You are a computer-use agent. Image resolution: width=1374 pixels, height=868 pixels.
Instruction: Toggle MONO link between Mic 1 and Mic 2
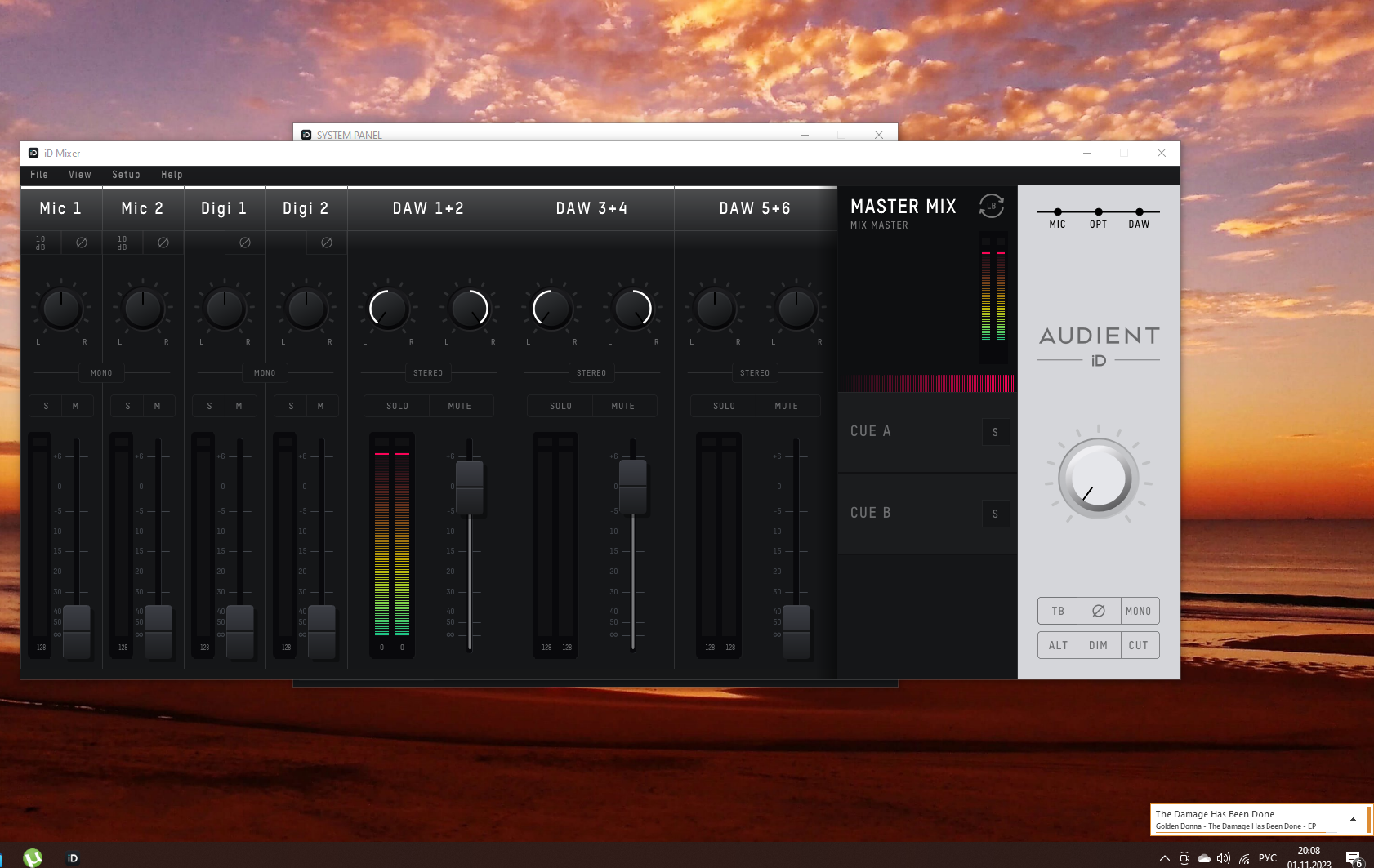click(102, 373)
